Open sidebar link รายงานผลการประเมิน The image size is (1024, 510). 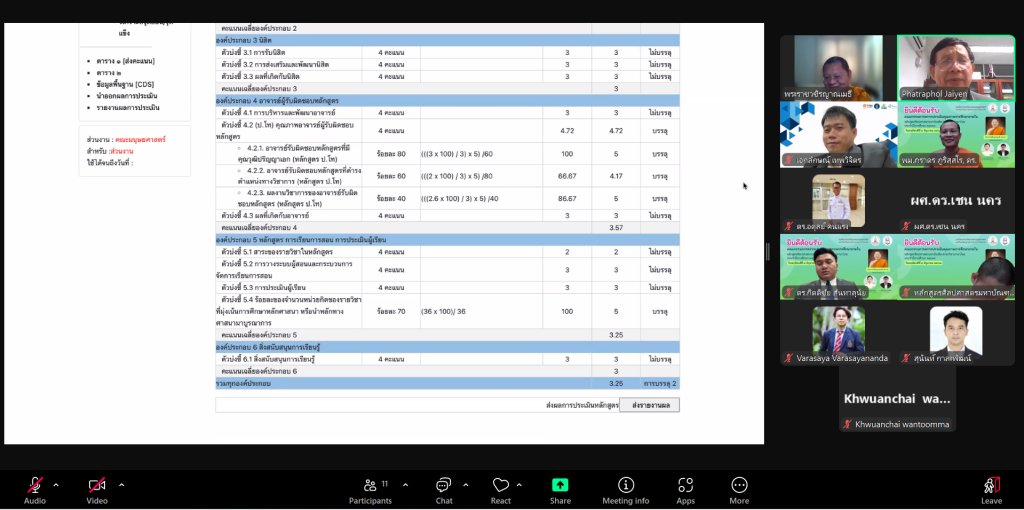tap(127, 108)
